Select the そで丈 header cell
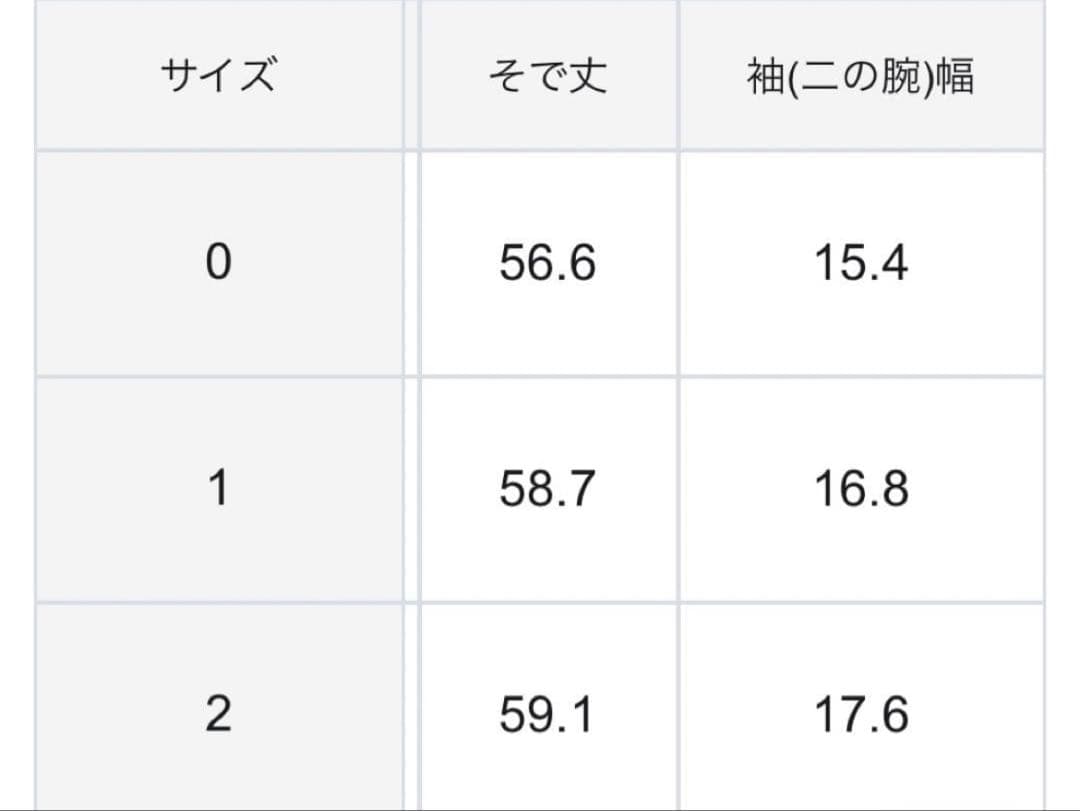The width and height of the screenshot is (1080, 811). (547, 76)
